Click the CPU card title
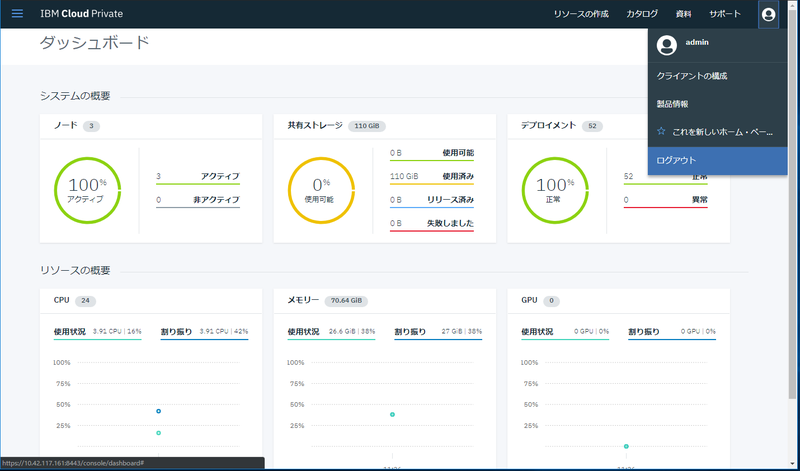800x471 pixels. coord(61,300)
